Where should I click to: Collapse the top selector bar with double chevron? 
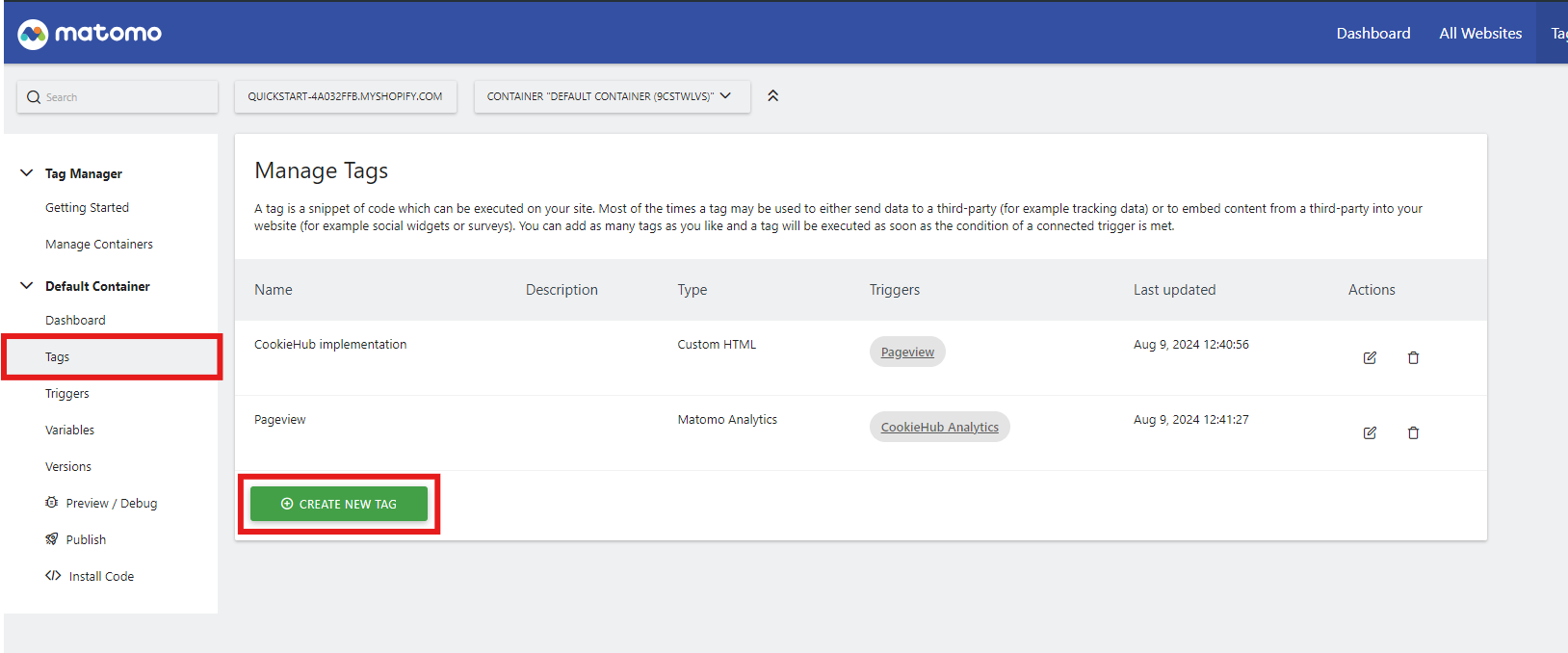(x=772, y=96)
